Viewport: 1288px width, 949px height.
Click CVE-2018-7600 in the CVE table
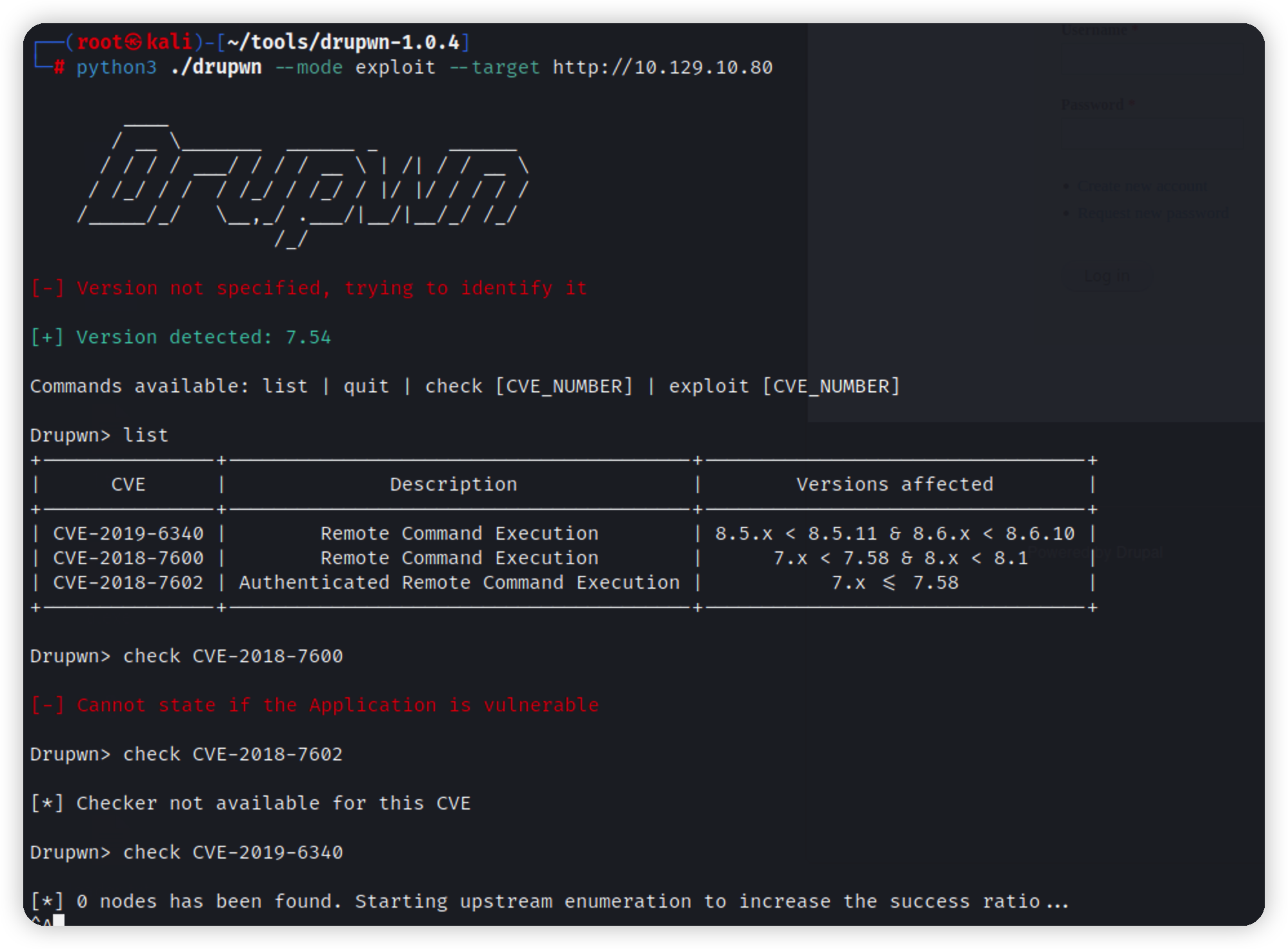(x=128, y=558)
